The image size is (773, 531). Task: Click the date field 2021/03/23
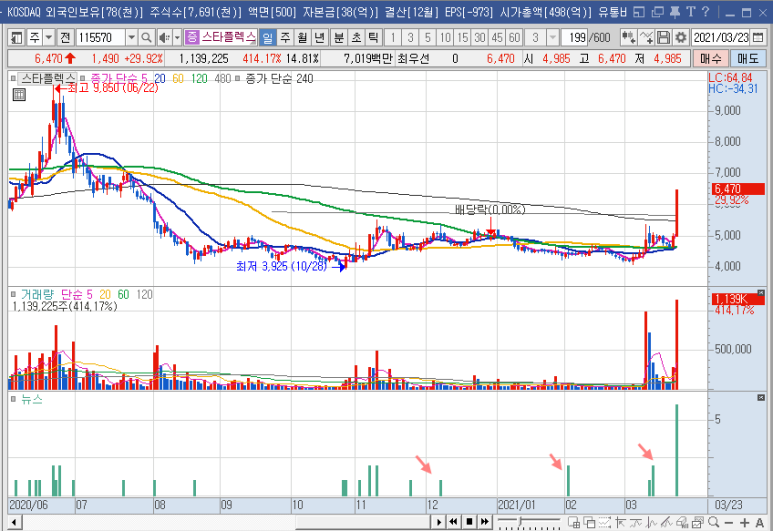[722, 37]
